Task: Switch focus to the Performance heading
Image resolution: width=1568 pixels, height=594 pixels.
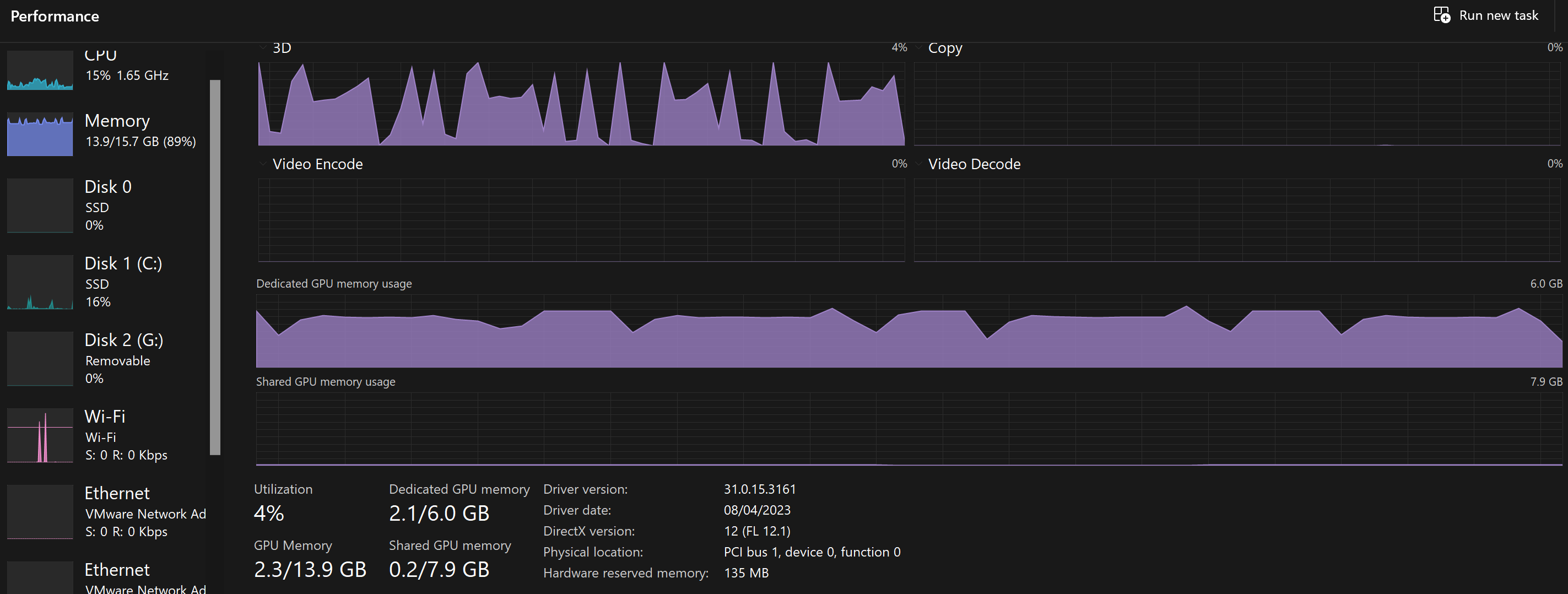Action: pyautogui.click(x=55, y=16)
